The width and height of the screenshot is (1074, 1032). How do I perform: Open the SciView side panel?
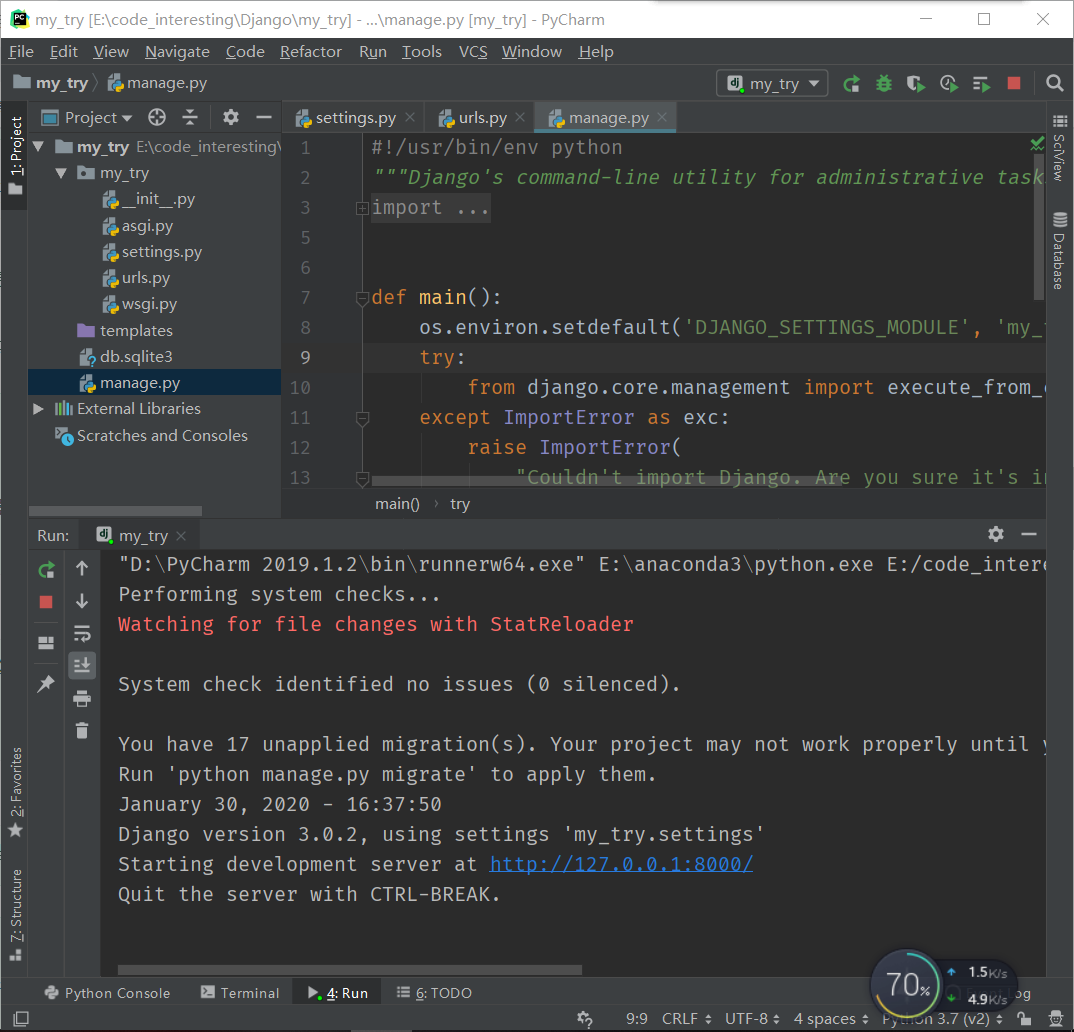pyautogui.click(x=1060, y=148)
